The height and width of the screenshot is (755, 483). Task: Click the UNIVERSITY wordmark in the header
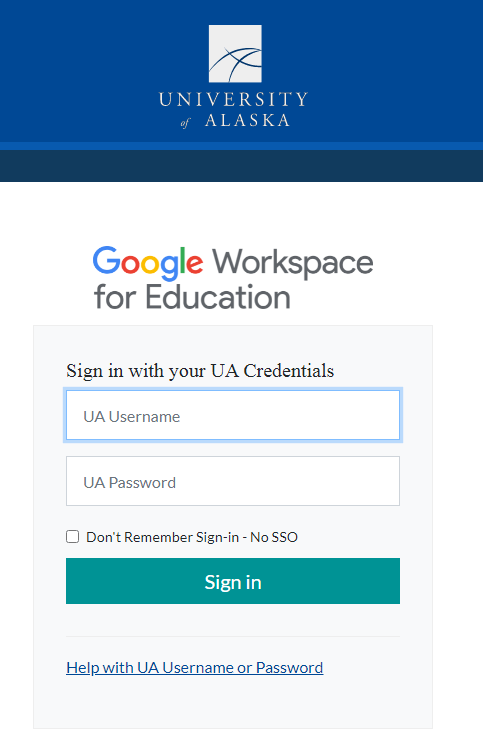pyautogui.click(x=233, y=99)
